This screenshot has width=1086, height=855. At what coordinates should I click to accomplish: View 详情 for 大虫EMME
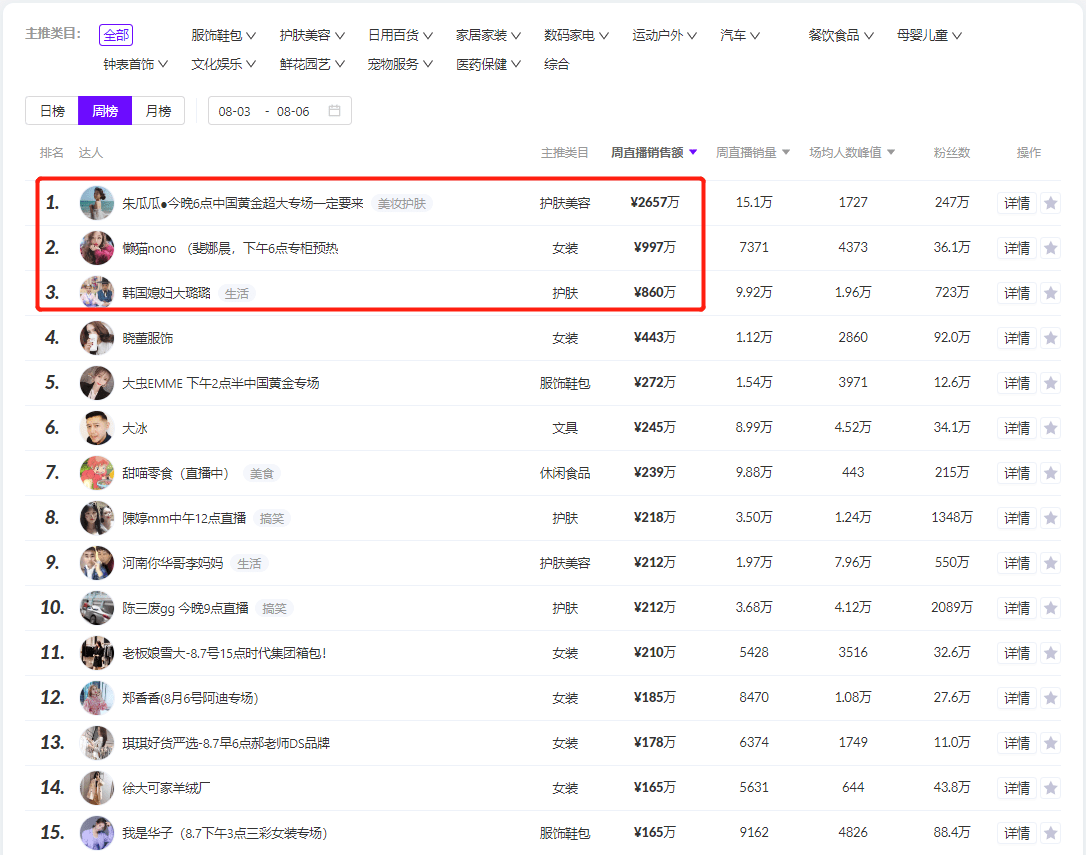click(1017, 383)
